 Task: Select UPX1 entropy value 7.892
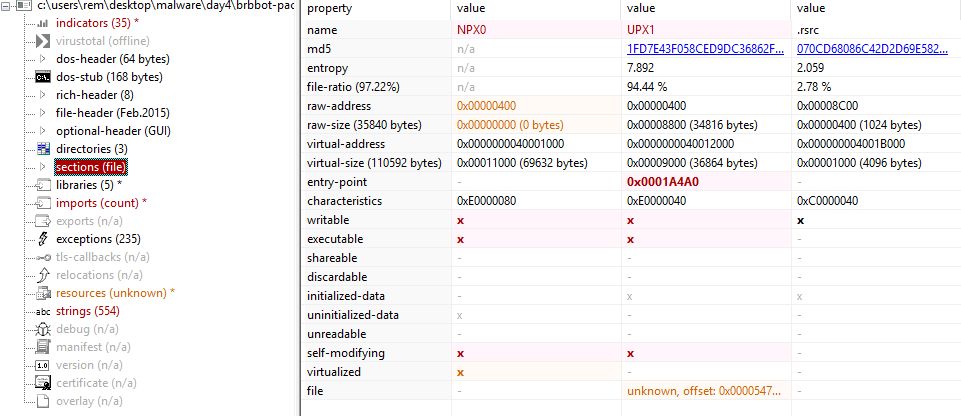pyautogui.click(x=642, y=67)
